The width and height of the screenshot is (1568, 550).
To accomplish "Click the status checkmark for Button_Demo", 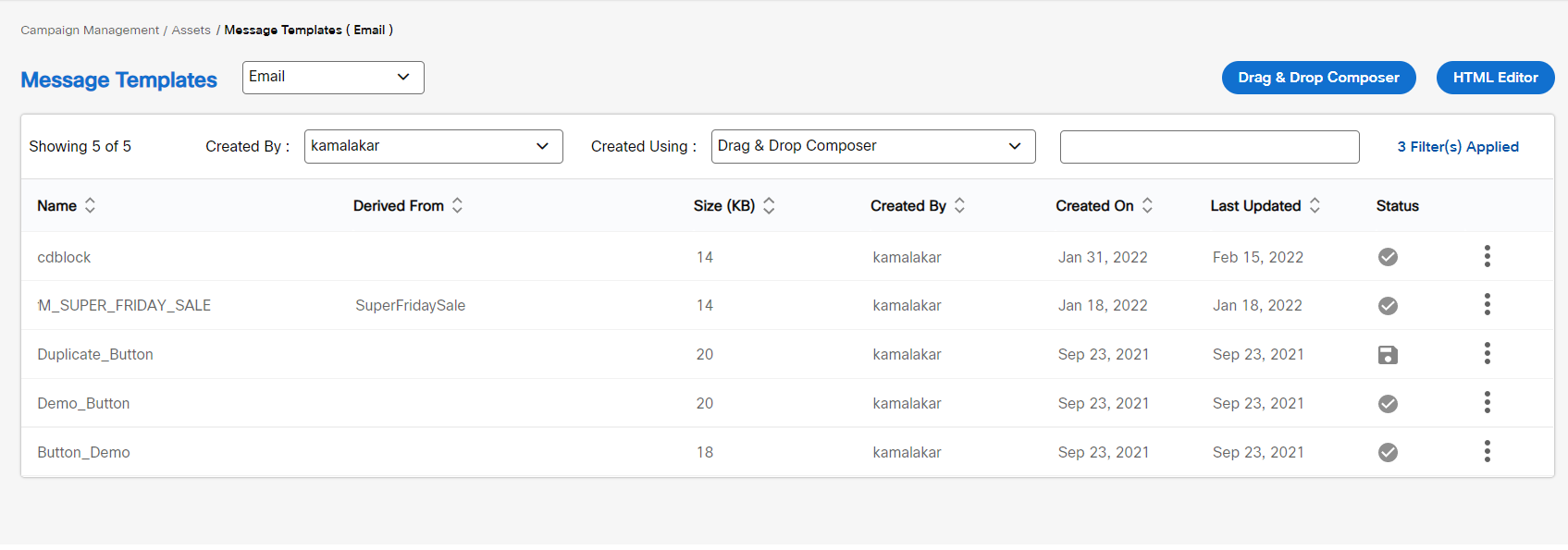I will pos(1388,452).
